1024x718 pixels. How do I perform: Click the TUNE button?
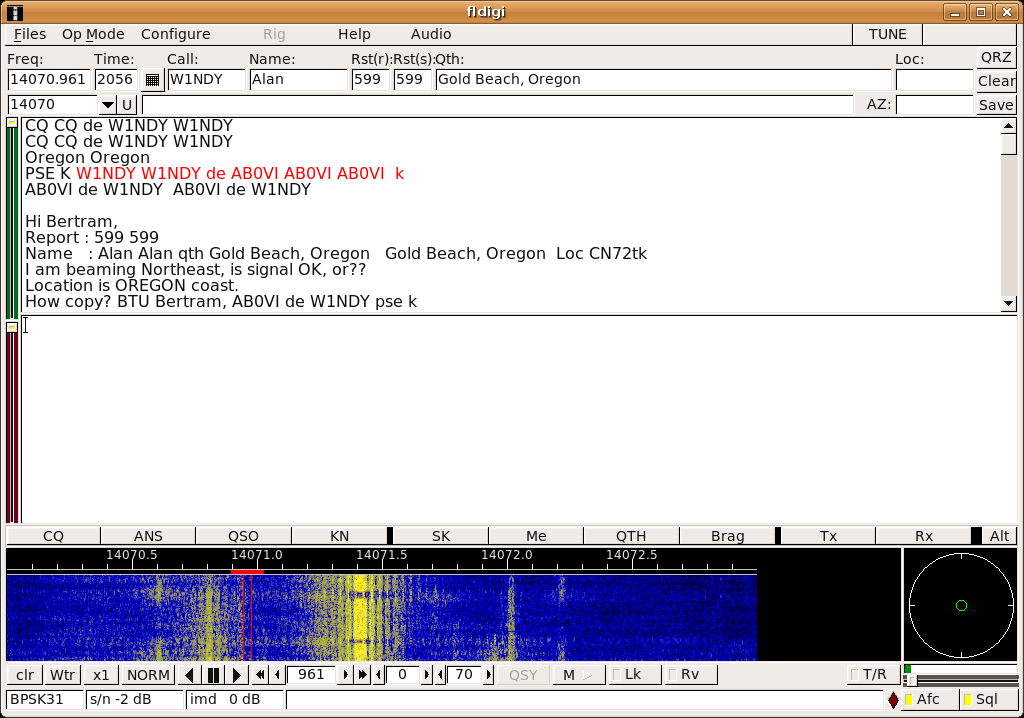(887, 34)
